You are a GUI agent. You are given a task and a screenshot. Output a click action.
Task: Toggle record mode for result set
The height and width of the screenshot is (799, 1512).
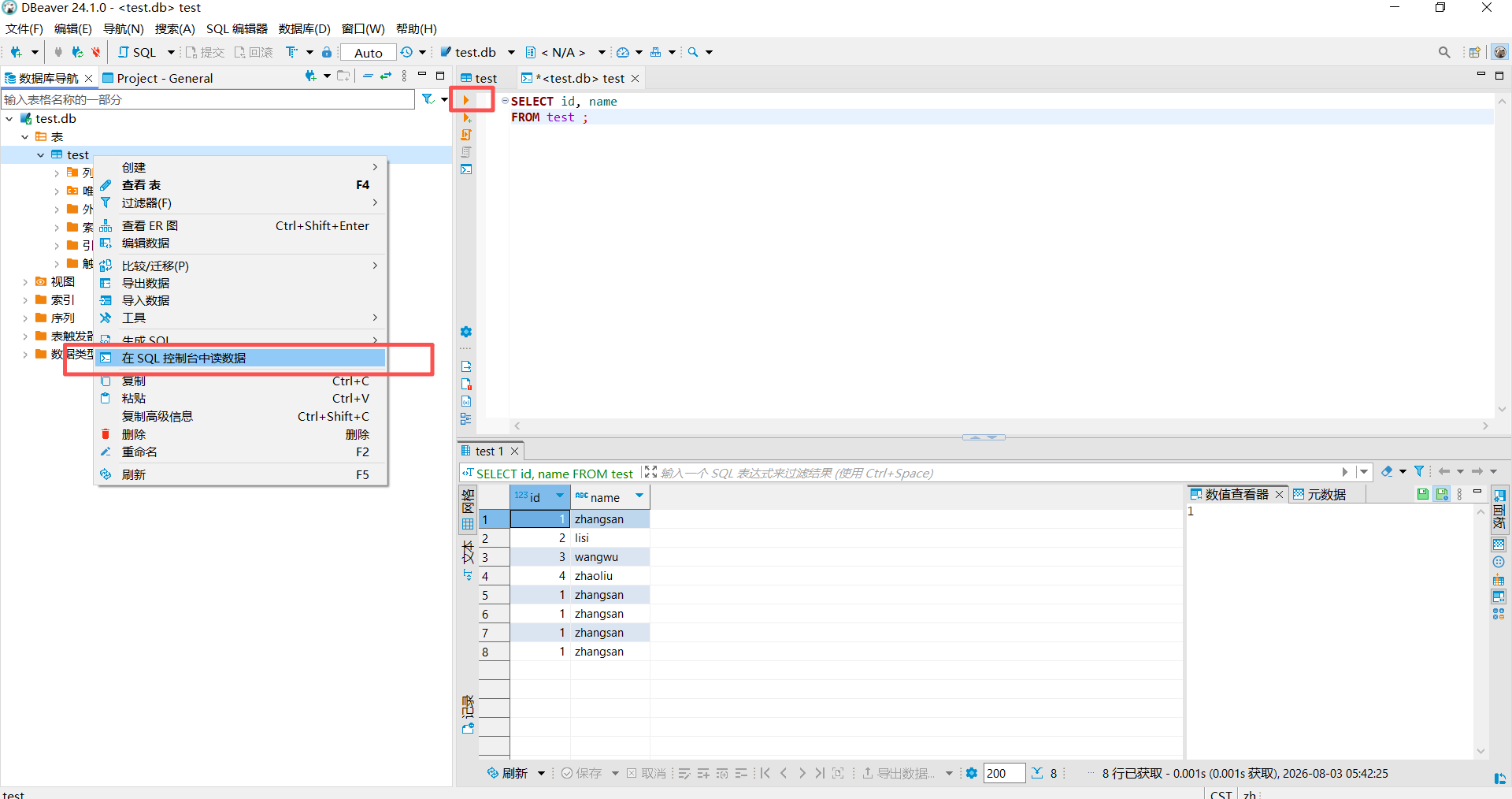[x=468, y=714]
